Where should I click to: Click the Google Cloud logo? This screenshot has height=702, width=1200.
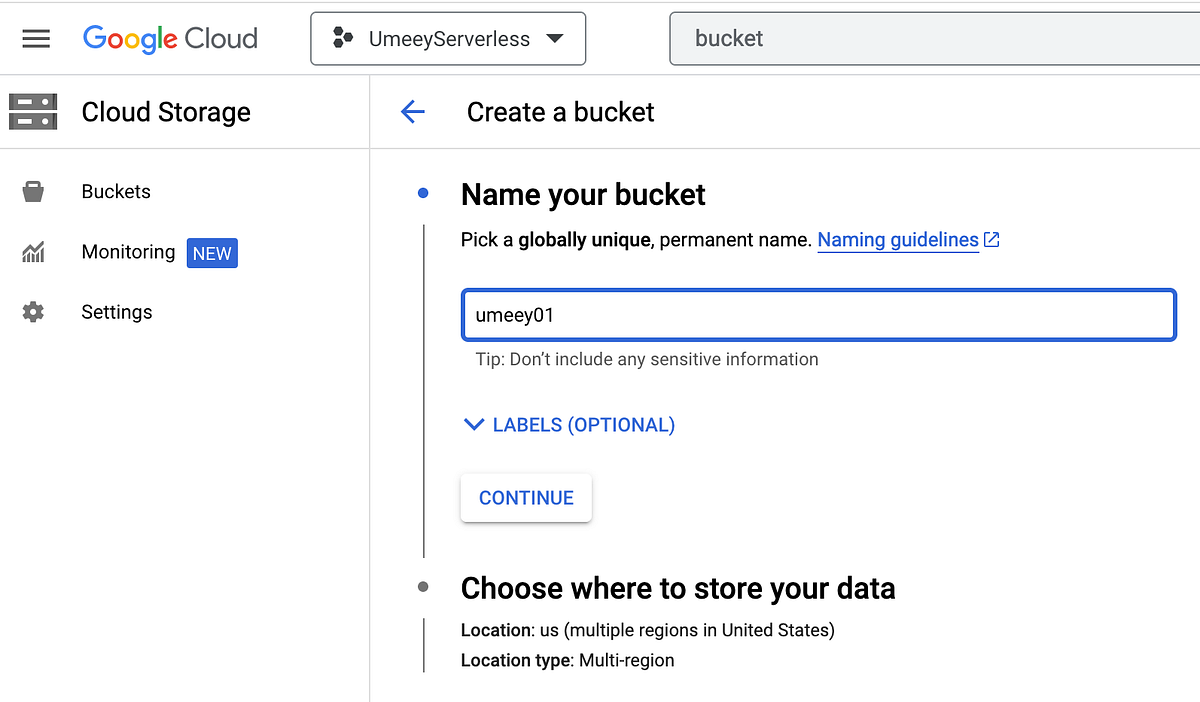click(x=170, y=39)
